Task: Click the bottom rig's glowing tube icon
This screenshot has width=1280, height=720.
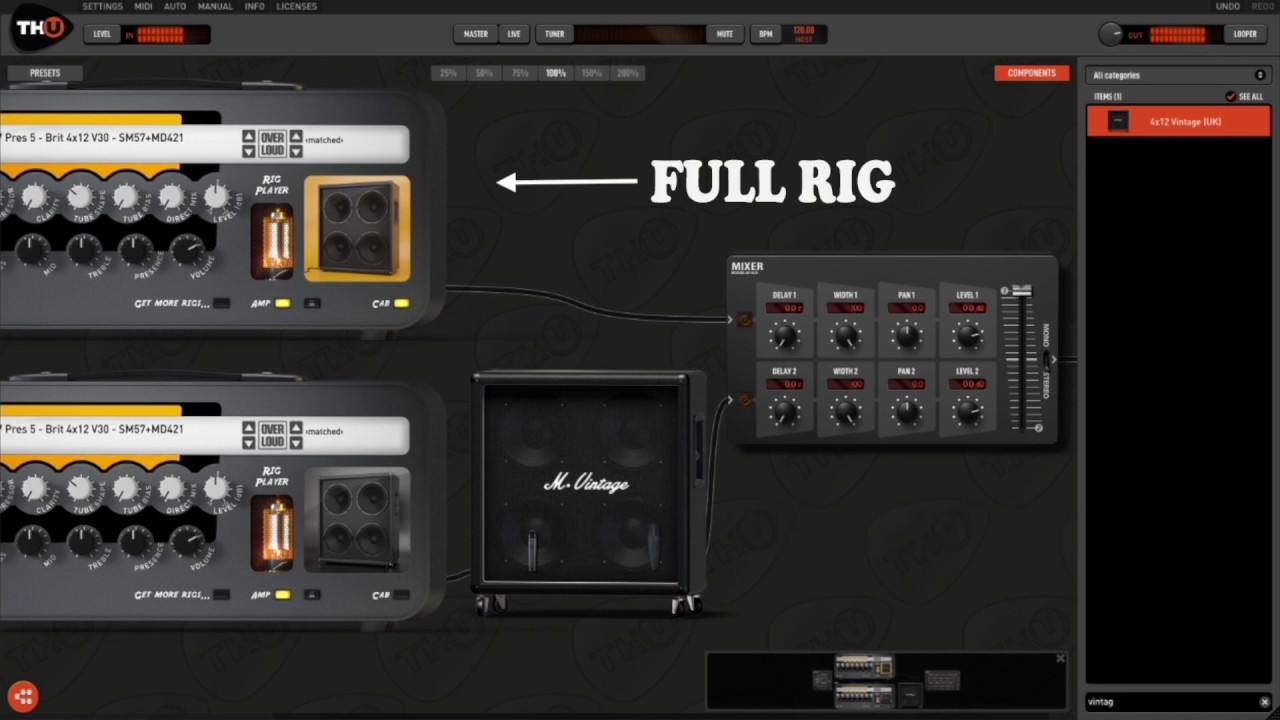Action: tap(272, 533)
